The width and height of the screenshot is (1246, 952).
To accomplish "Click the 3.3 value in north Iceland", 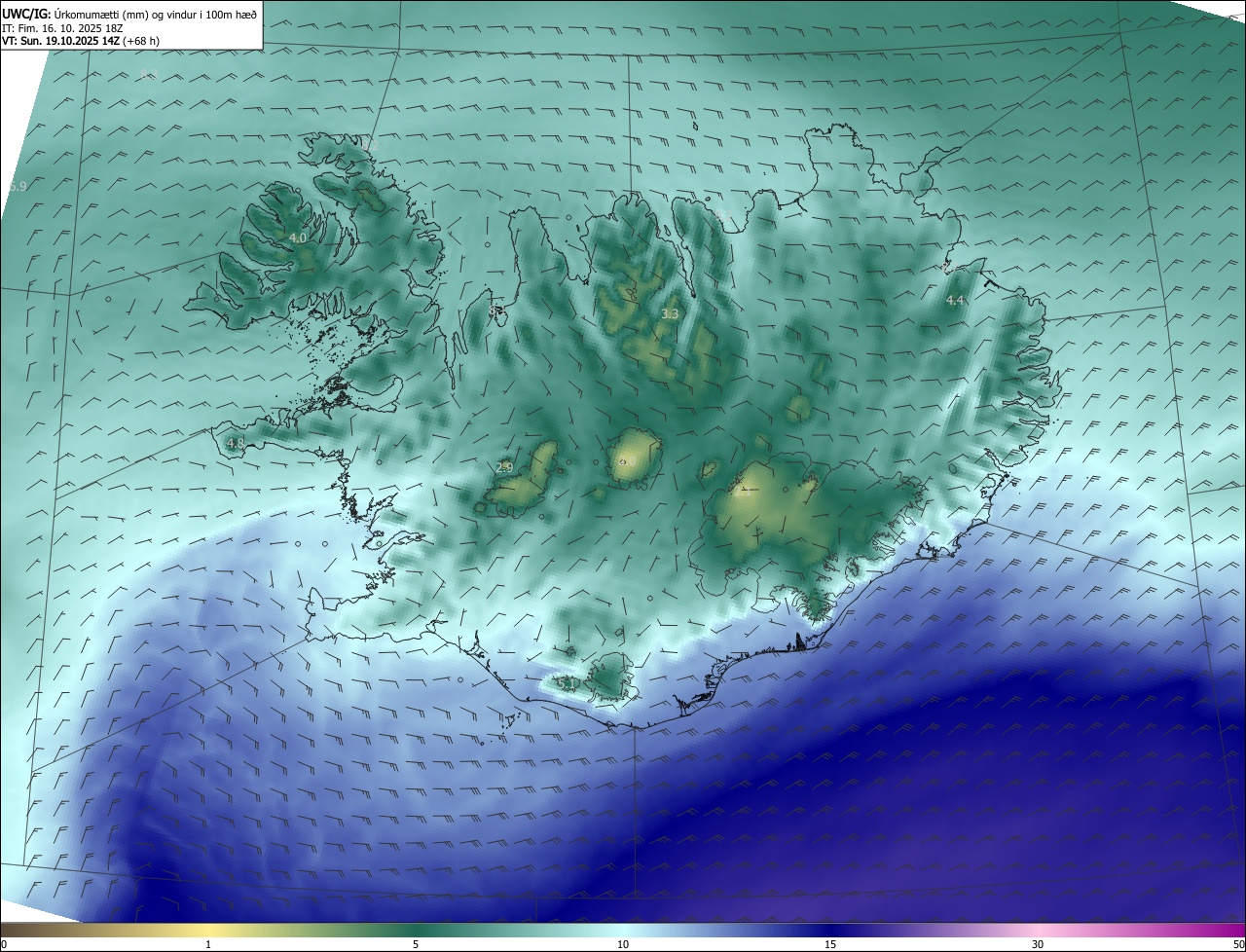I will pos(670,314).
